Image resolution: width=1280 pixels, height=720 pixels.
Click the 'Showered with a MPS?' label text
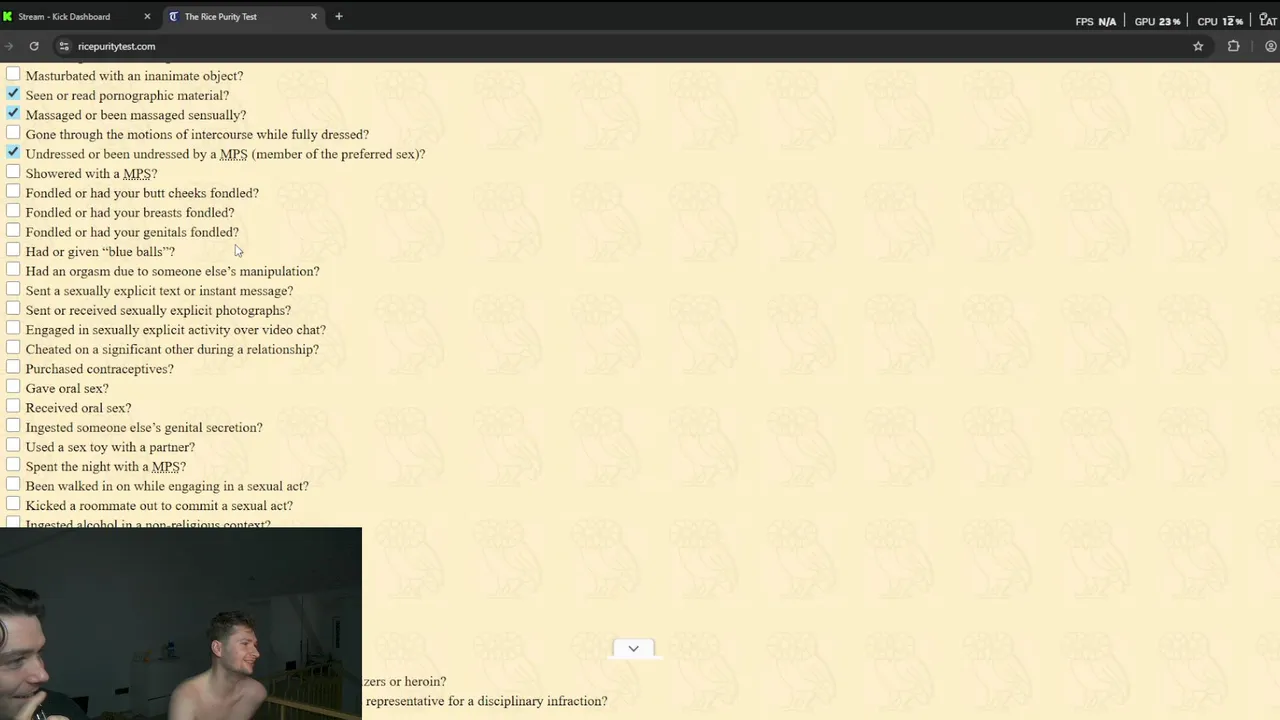91,173
